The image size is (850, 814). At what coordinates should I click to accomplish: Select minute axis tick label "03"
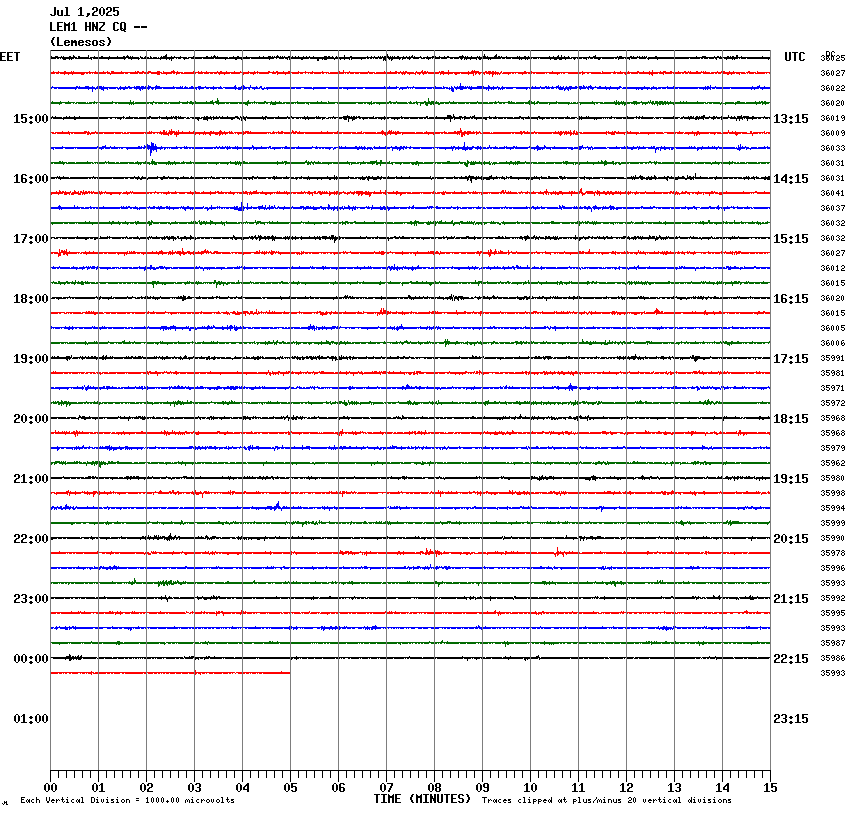point(194,788)
